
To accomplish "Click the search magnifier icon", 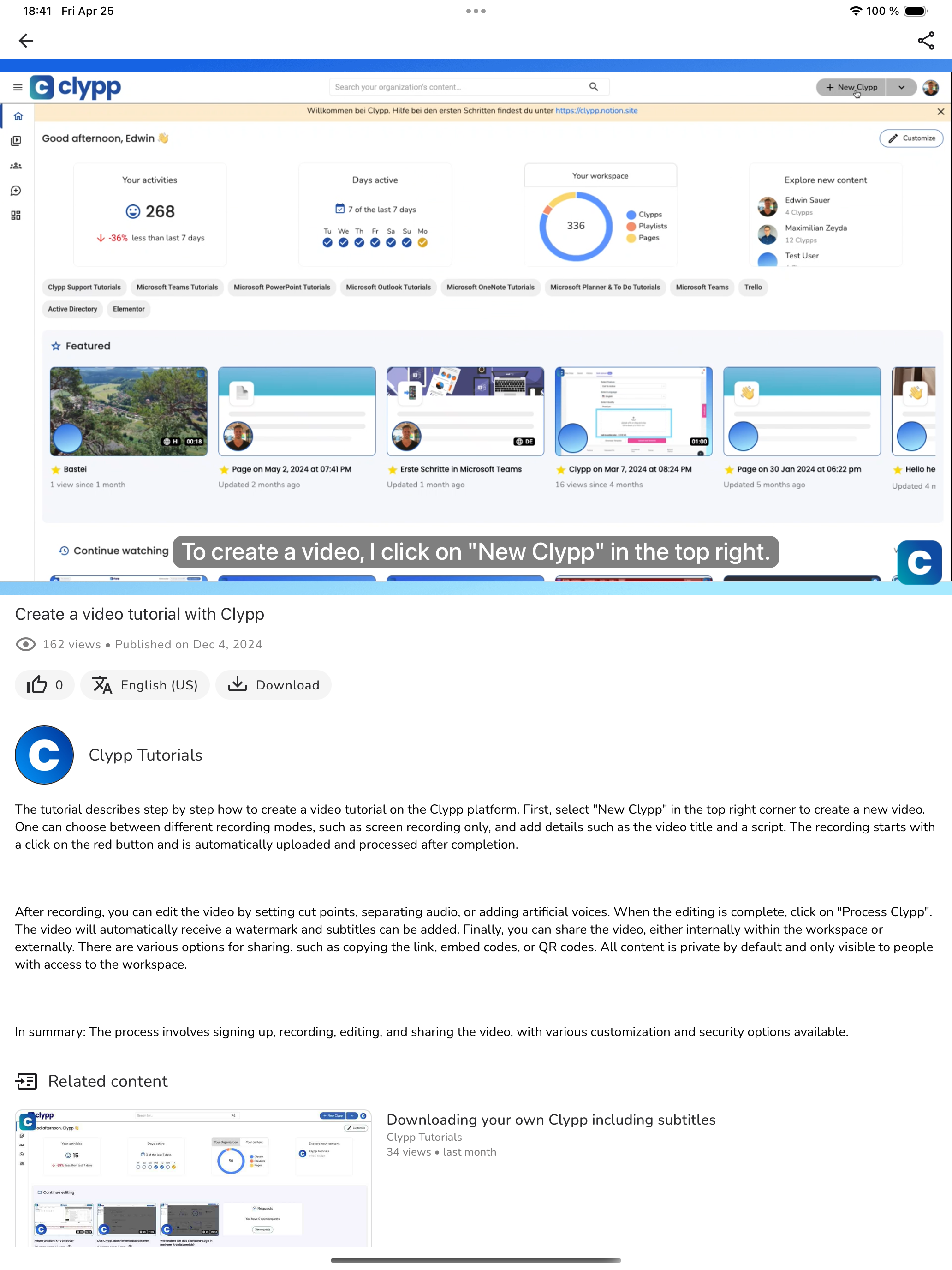I will (x=593, y=87).
